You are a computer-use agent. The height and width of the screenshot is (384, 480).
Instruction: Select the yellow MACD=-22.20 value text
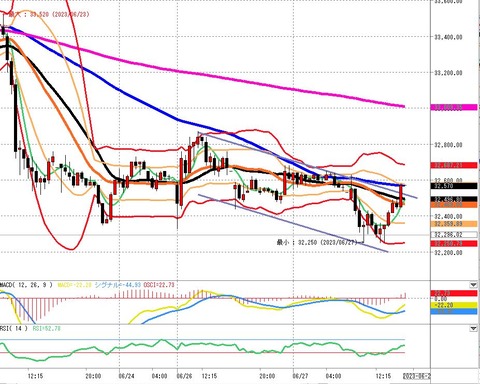tap(74, 285)
